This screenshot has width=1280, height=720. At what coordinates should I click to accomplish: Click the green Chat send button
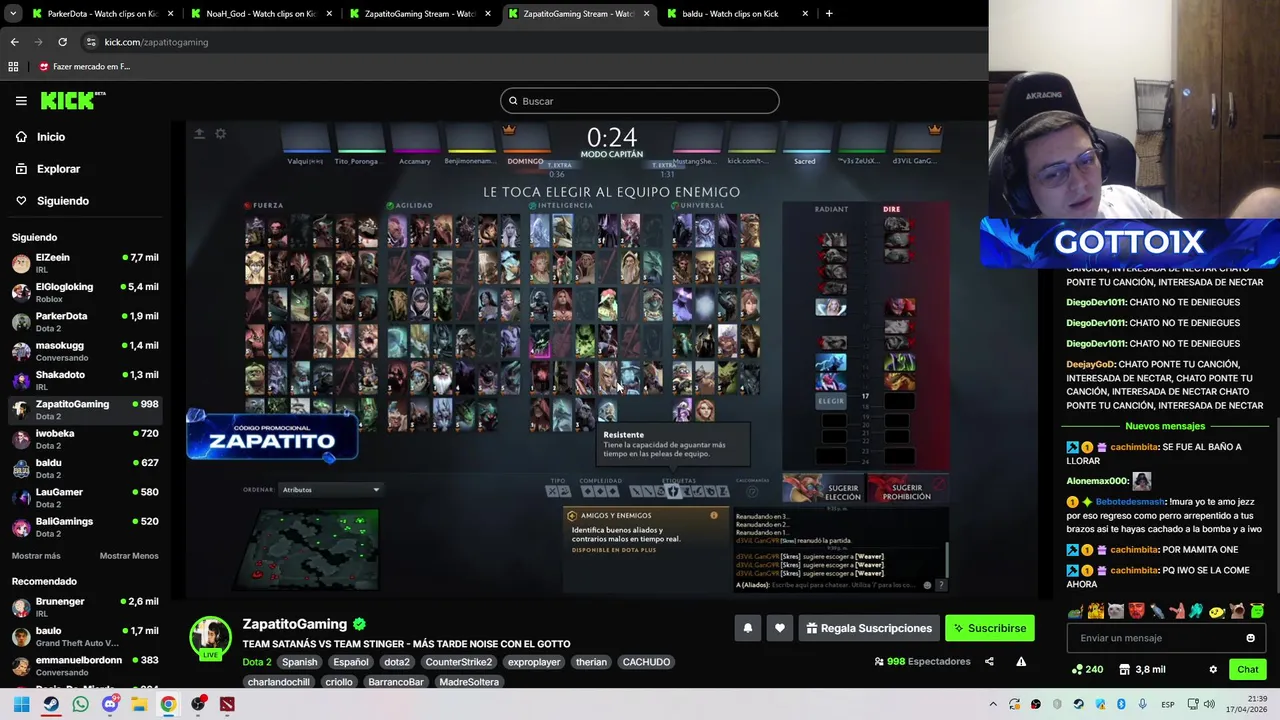(x=1248, y=669)
